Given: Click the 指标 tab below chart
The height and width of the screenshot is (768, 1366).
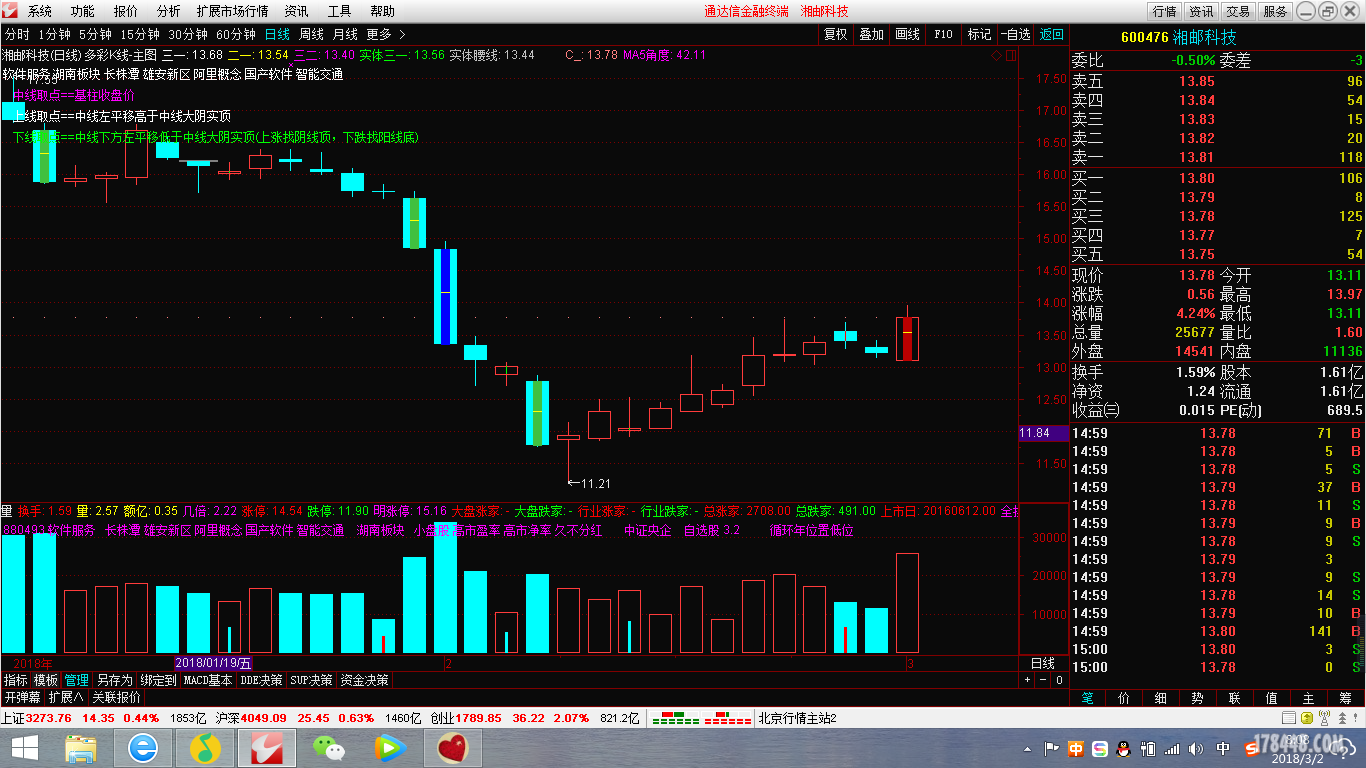Looking at the screenshot, I should 16,680.
